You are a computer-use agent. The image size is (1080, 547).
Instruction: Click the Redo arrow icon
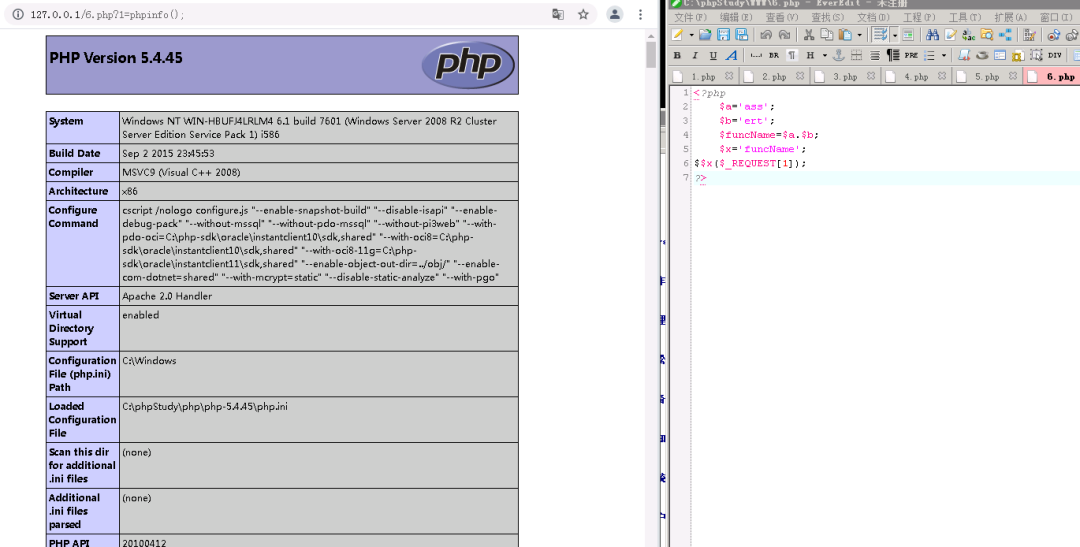click(785, 34)
